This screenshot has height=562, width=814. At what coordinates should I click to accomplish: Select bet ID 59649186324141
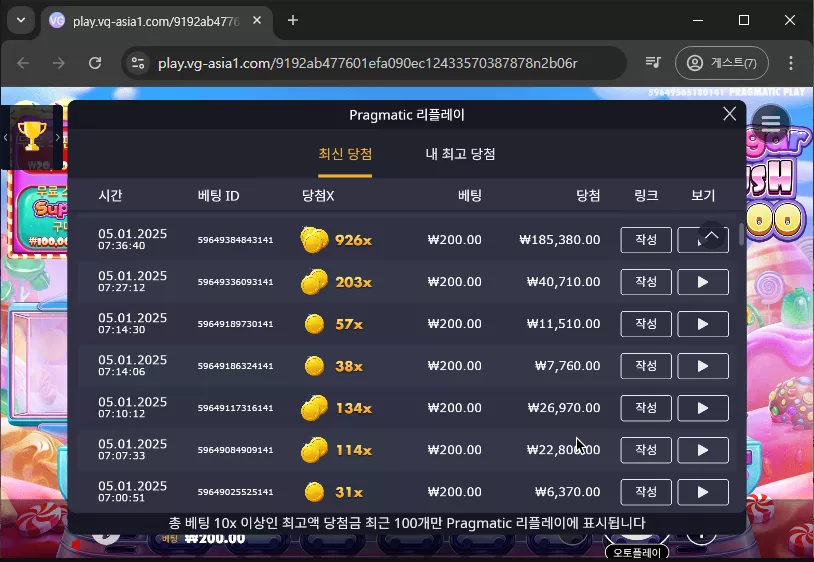(x=235, y=366)
